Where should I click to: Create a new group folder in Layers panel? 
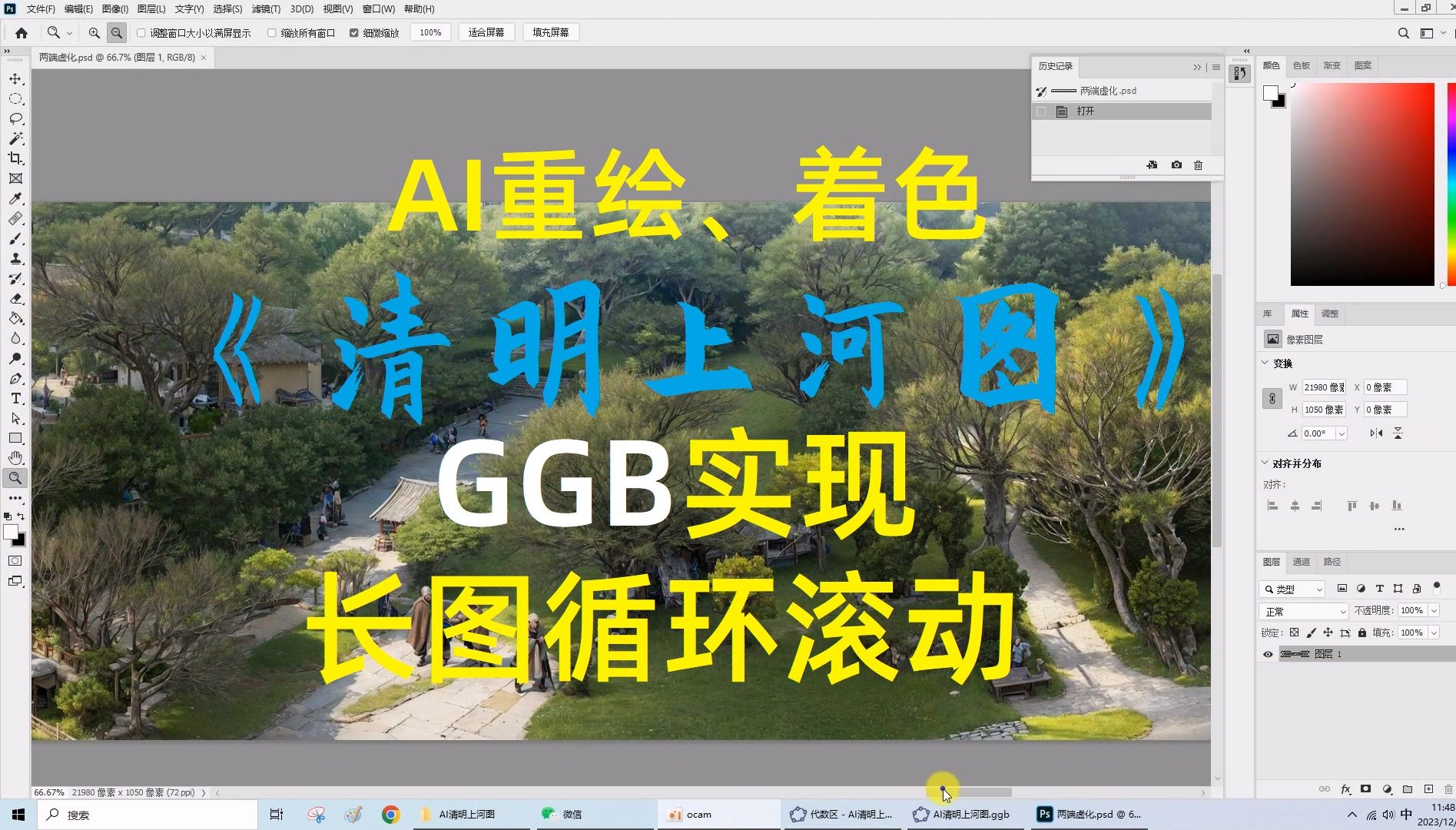click(x=1408, y=789)
